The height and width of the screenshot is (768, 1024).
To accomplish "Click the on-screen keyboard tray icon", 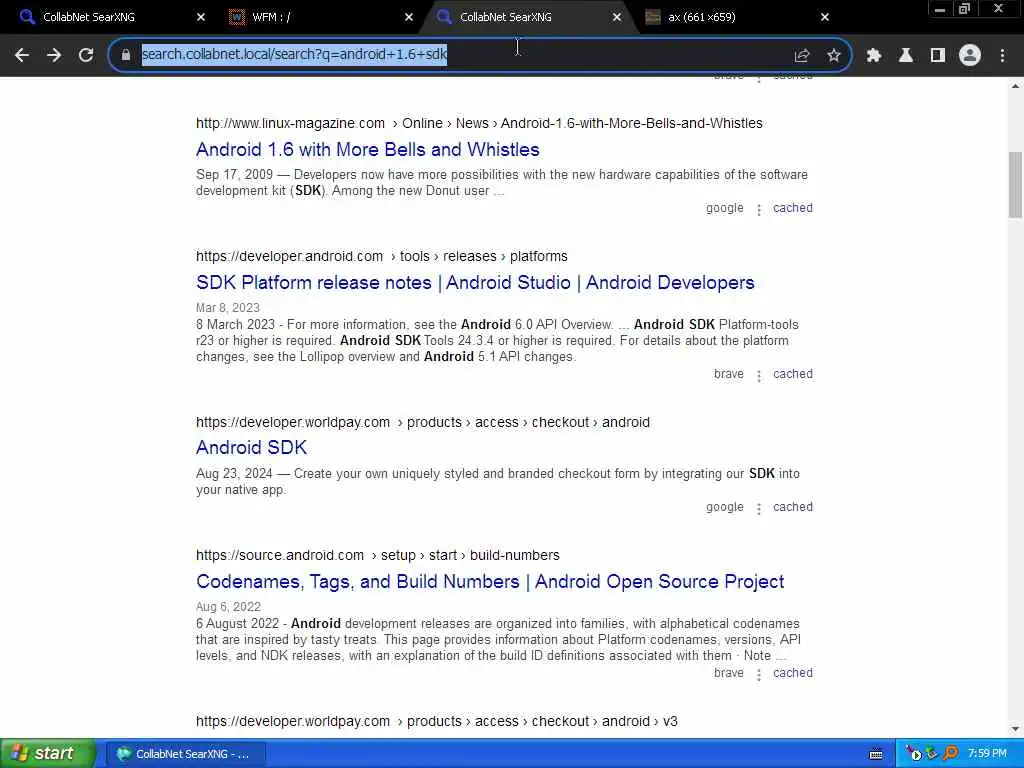I will 876,754.
